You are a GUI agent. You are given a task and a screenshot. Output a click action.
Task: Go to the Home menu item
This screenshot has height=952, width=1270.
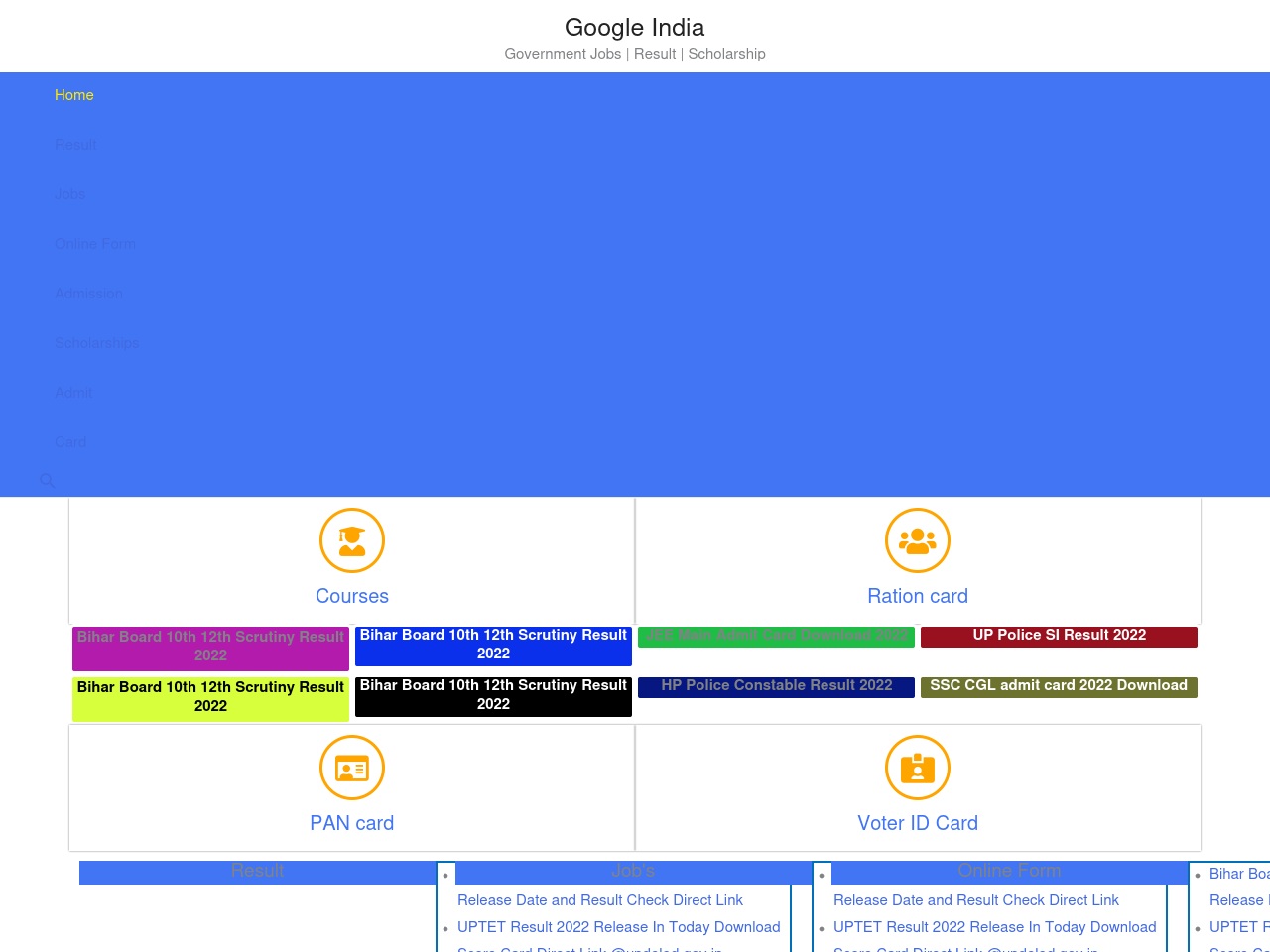pyautogui.click(x=74, y=95)
